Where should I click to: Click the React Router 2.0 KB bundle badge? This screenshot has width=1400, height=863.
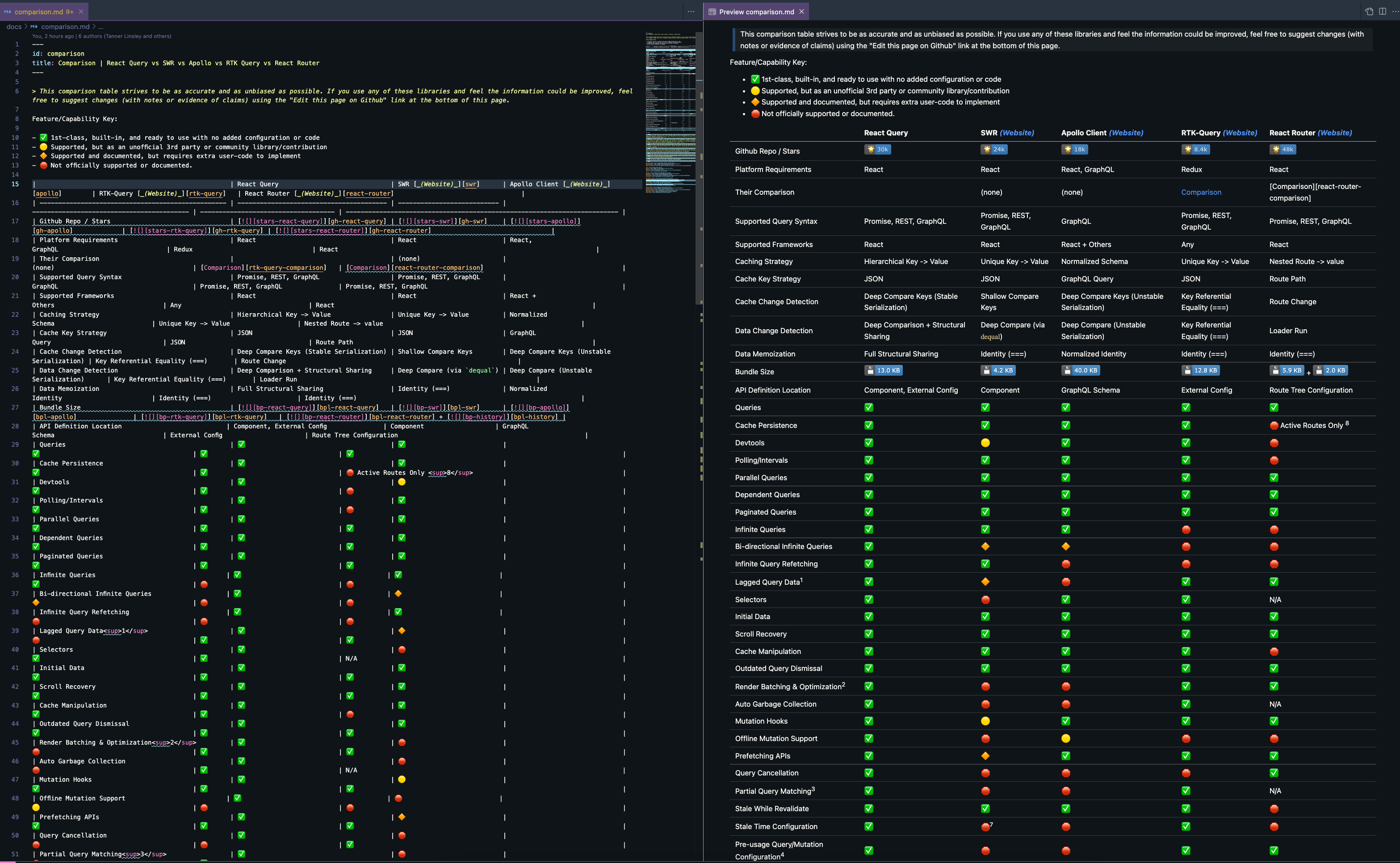(x=1330, y=370)
